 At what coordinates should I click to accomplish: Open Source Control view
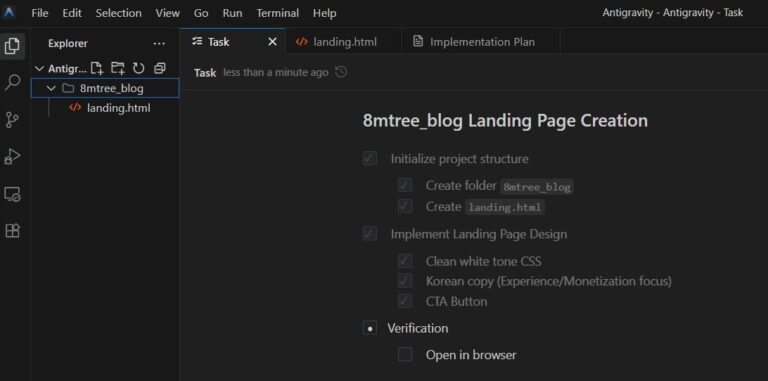[12, 119]
